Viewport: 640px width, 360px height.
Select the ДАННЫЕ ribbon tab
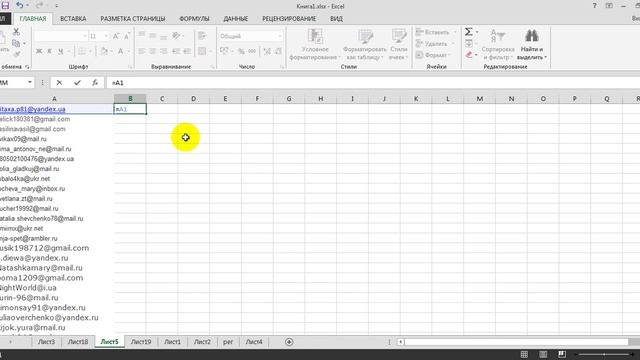[236, 19]
